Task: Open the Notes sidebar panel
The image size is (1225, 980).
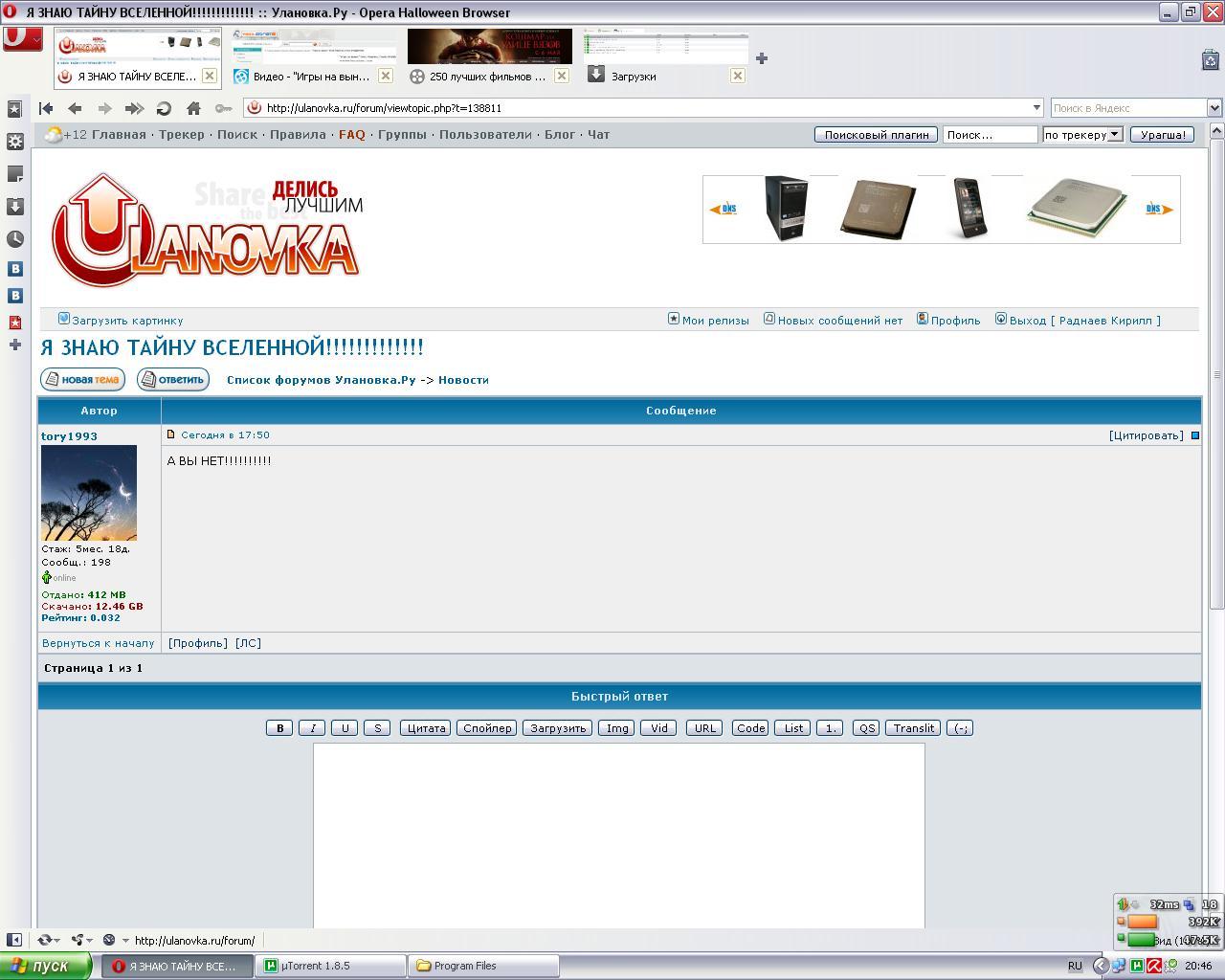Action: pos(14,174)
